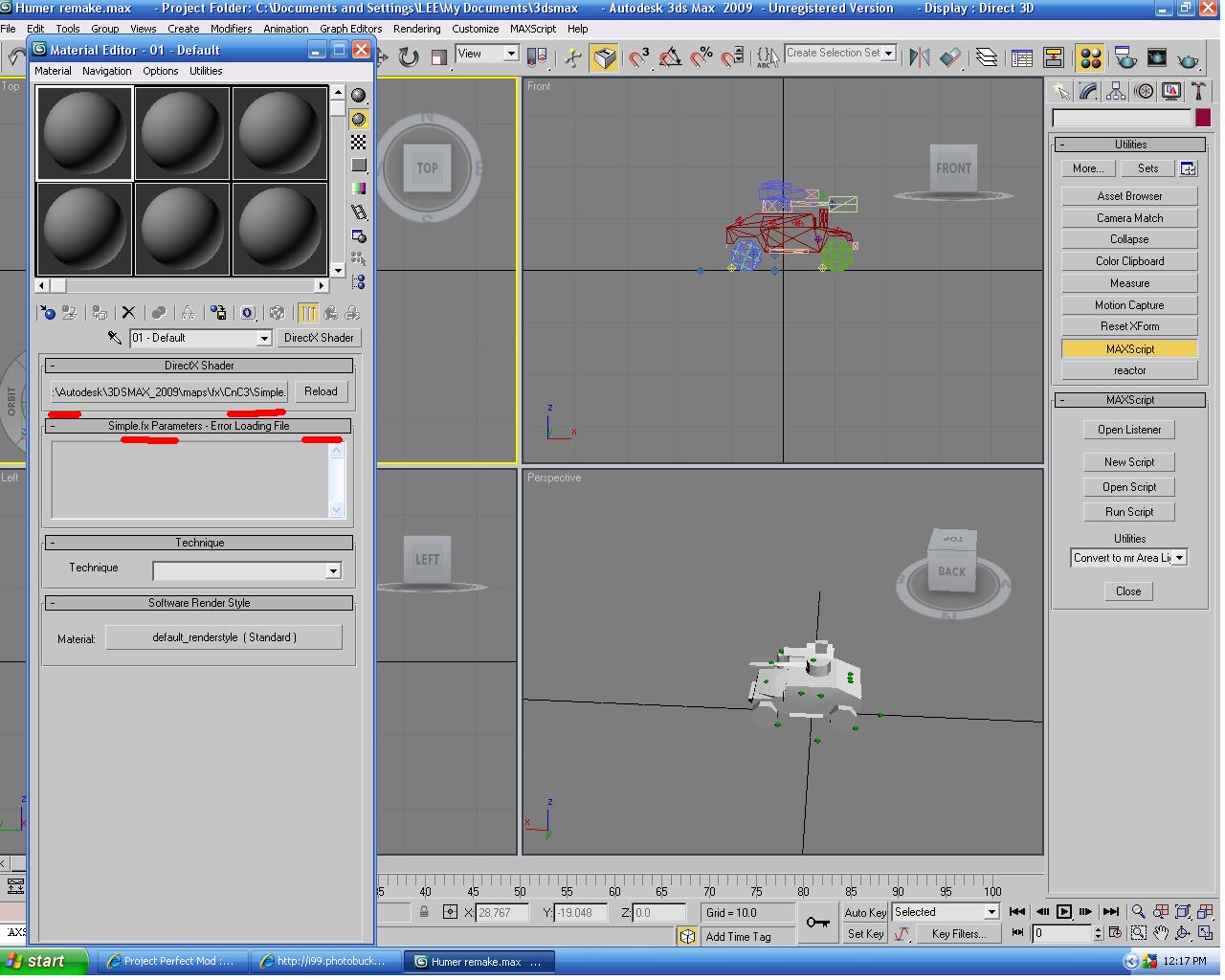Open Utilities menu in Material Editor
This screenshot has height=980, width=1225.
click(x=206, y=71)
